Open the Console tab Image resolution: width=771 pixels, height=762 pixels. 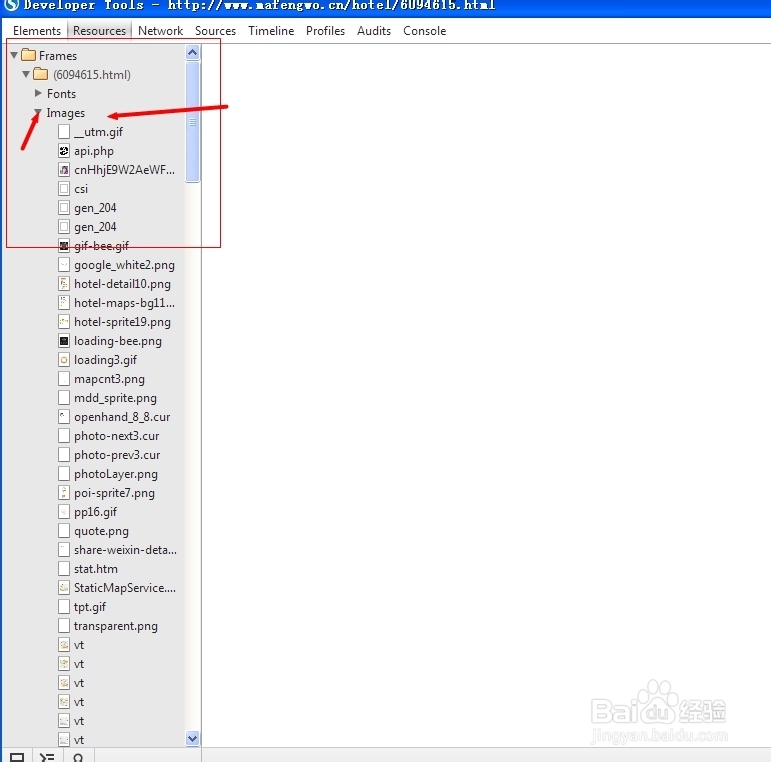coord(424,30)
